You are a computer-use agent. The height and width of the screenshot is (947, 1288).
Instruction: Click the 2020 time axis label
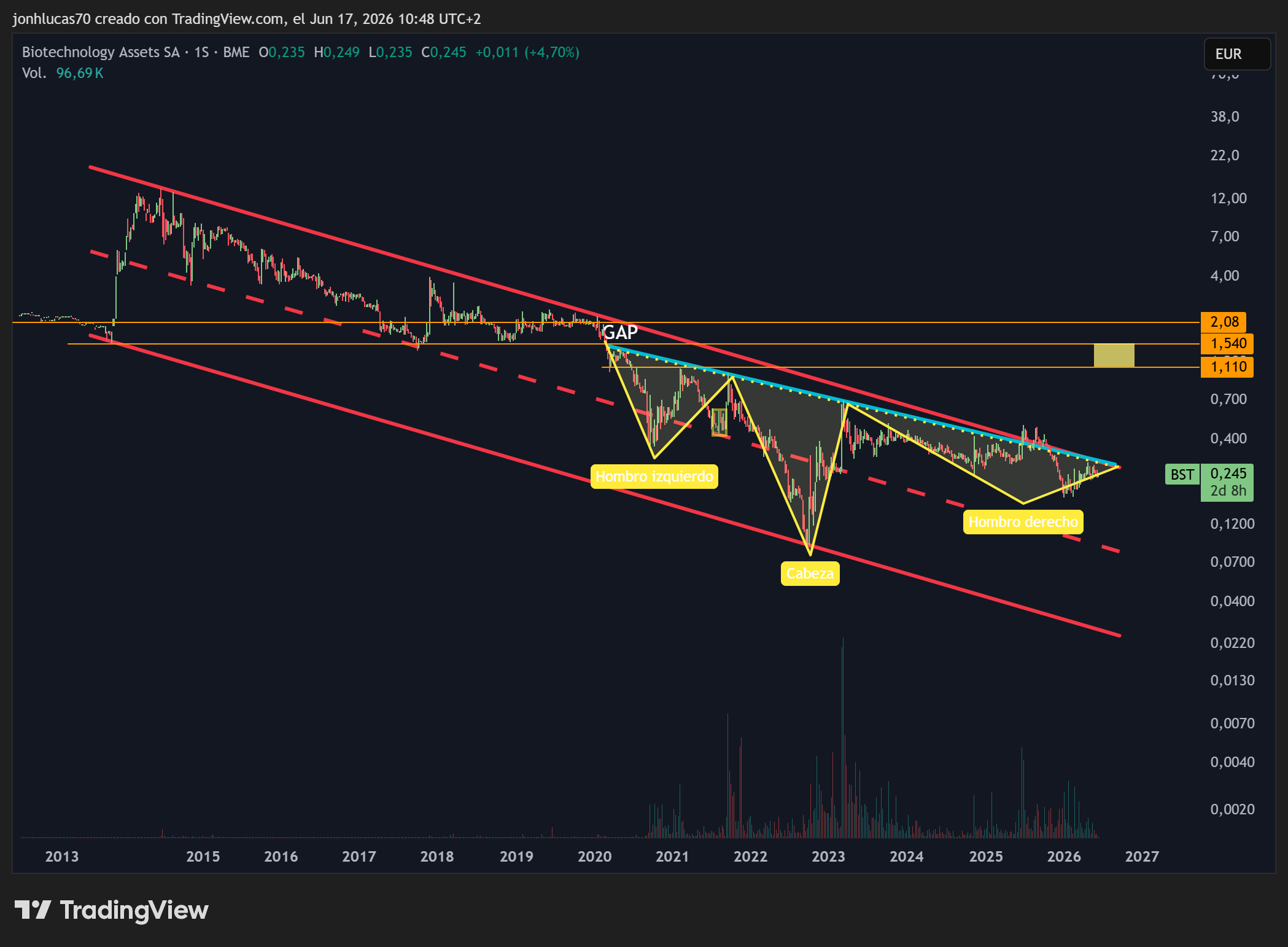tap(594, 856)
